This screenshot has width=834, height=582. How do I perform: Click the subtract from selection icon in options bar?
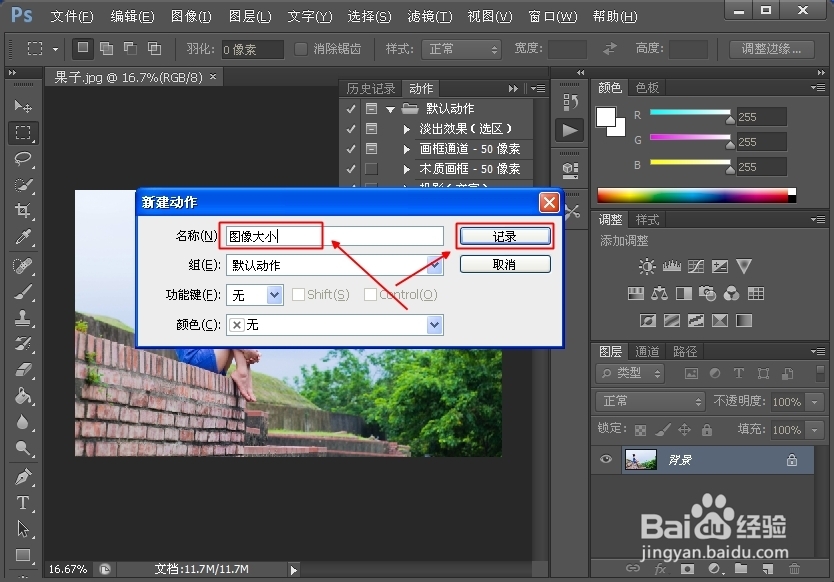(x=130, y=49)
